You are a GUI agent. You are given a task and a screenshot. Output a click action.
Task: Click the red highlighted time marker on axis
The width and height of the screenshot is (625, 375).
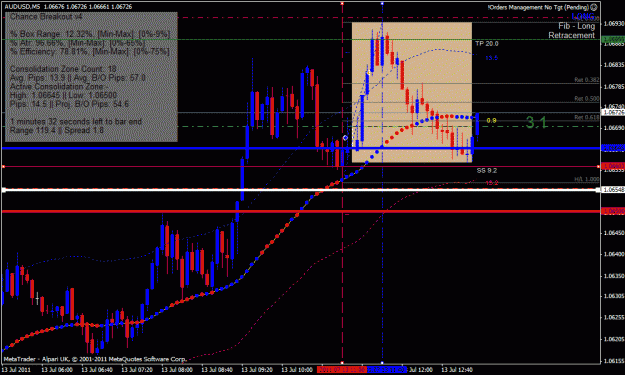point(342,370)
